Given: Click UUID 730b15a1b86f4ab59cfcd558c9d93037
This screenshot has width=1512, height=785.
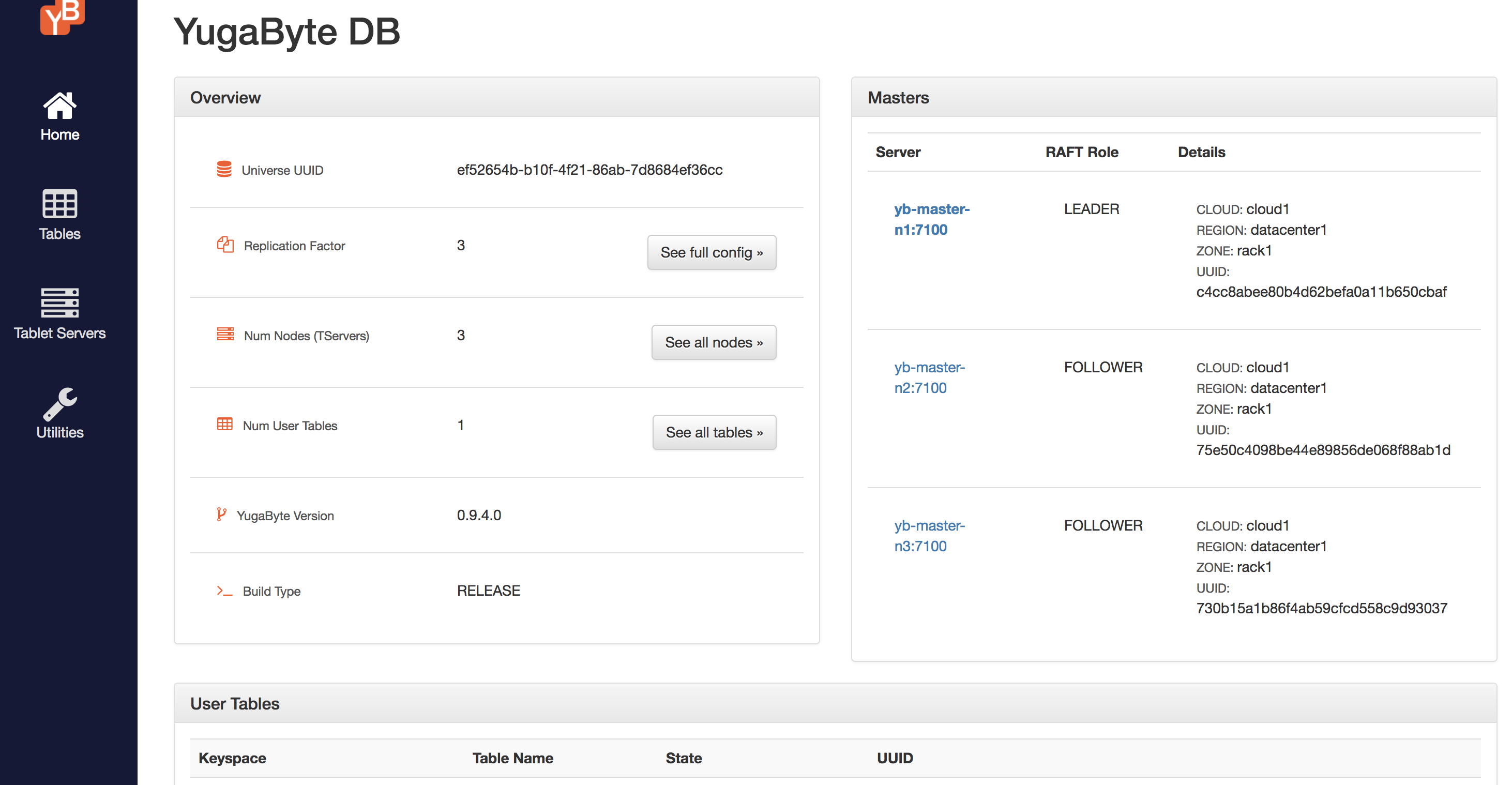Looking at the screenshot, I should click(x=1322, y=608).
